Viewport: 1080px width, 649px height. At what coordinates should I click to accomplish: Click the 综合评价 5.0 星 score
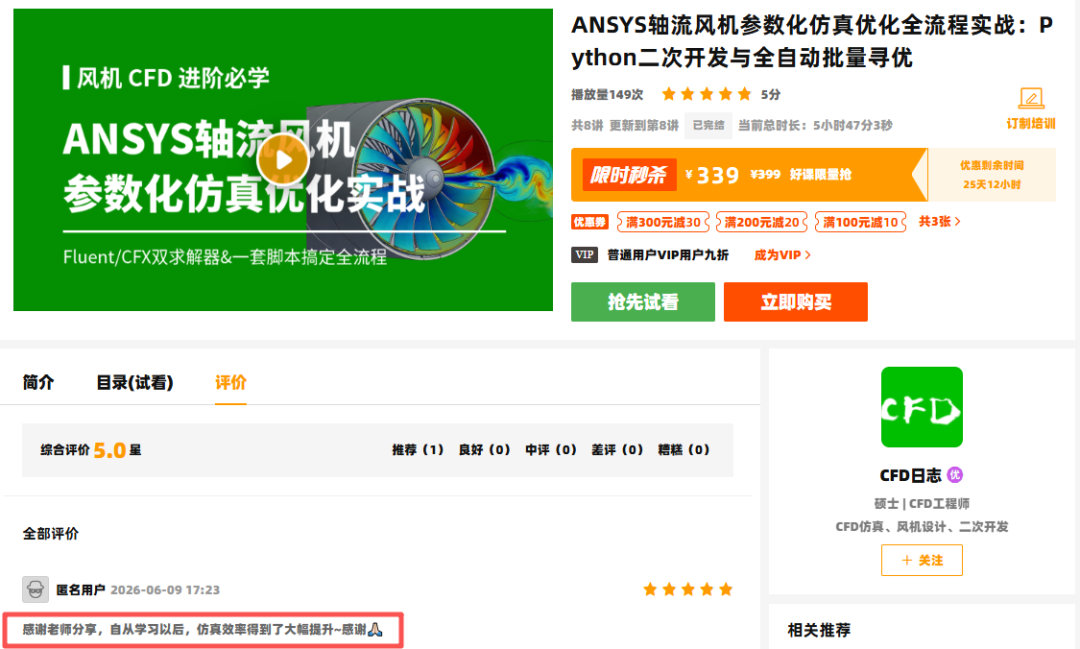90,450
